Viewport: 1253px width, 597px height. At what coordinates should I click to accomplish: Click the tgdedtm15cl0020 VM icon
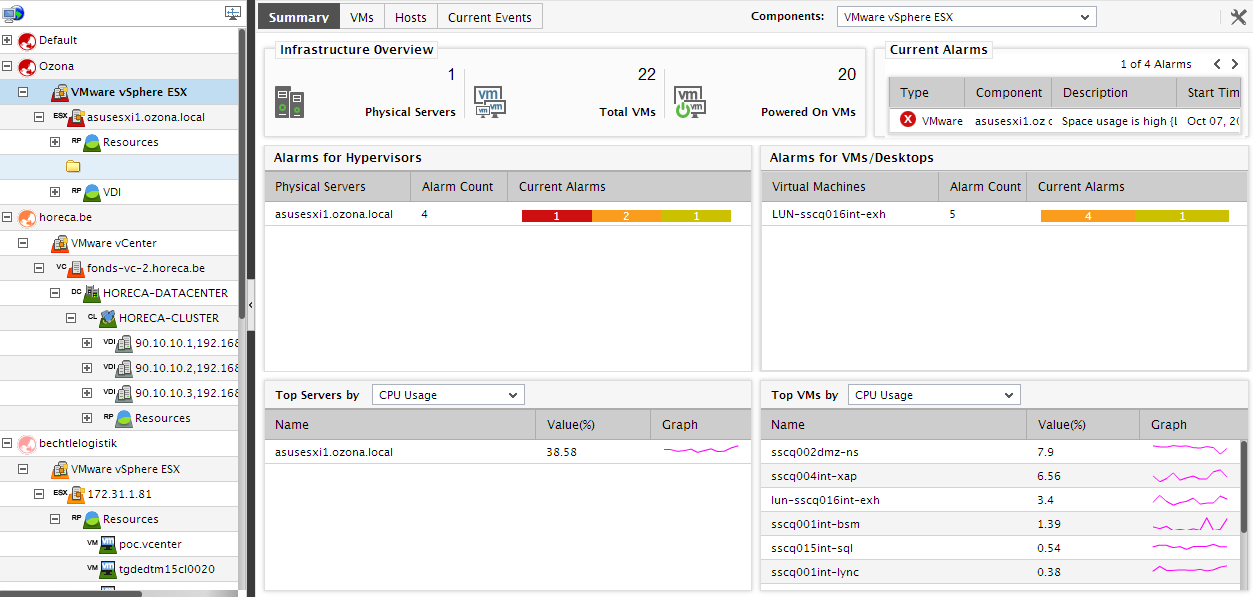pos(108,569)
